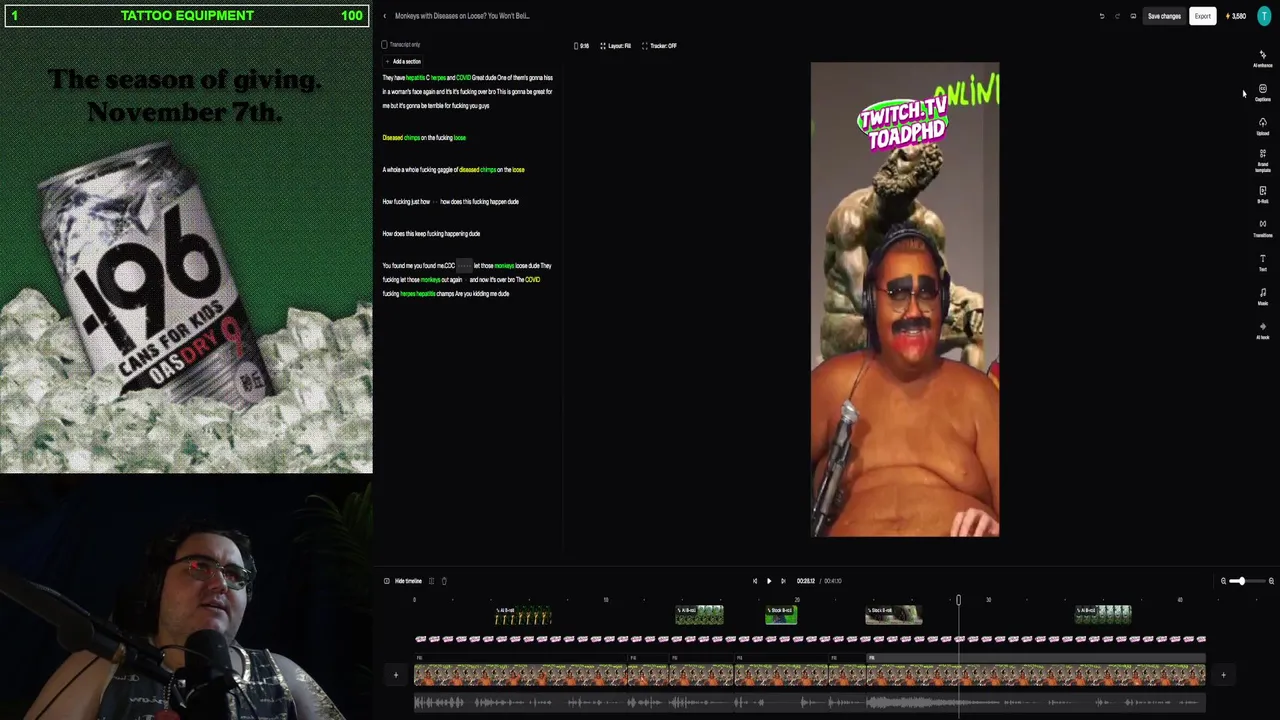
Task: Select the second AI B-roll clip on timeline
Action: [x=699, y=615]
